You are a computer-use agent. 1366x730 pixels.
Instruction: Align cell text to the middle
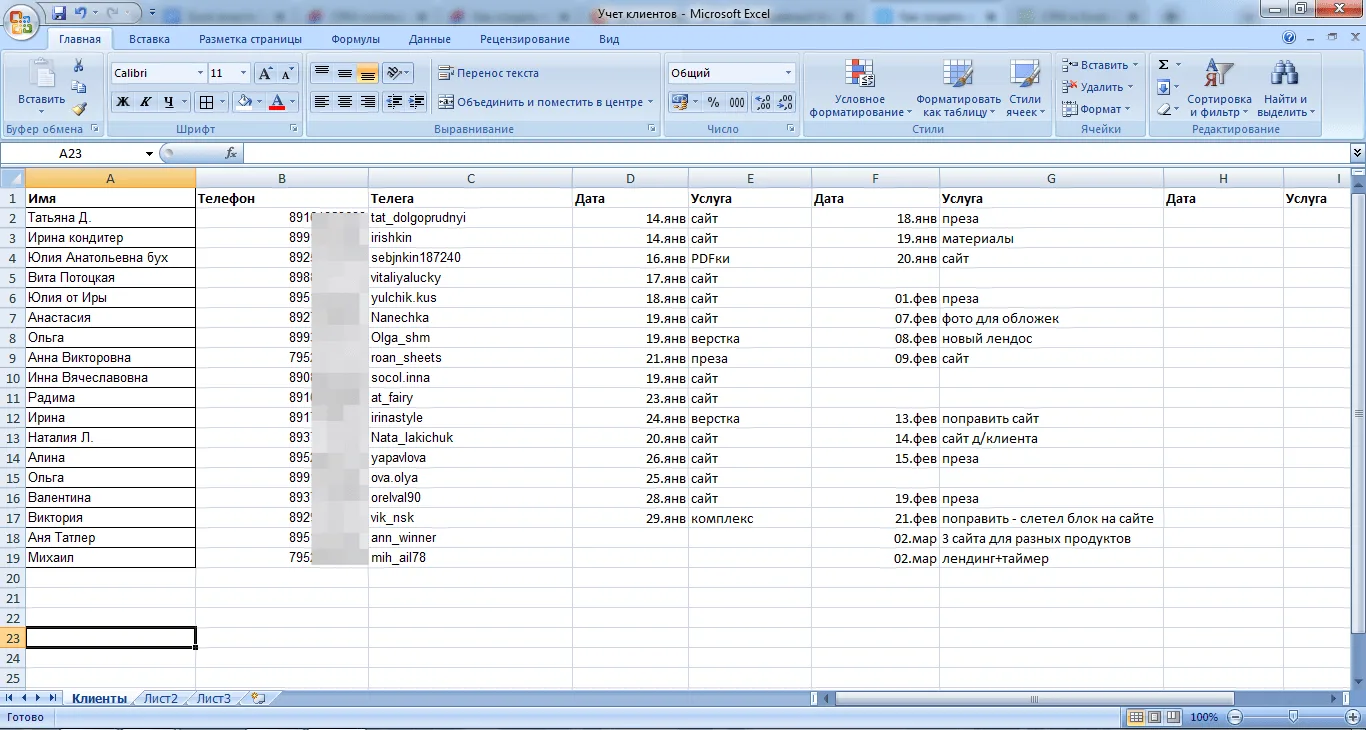(x=344, y=73)
